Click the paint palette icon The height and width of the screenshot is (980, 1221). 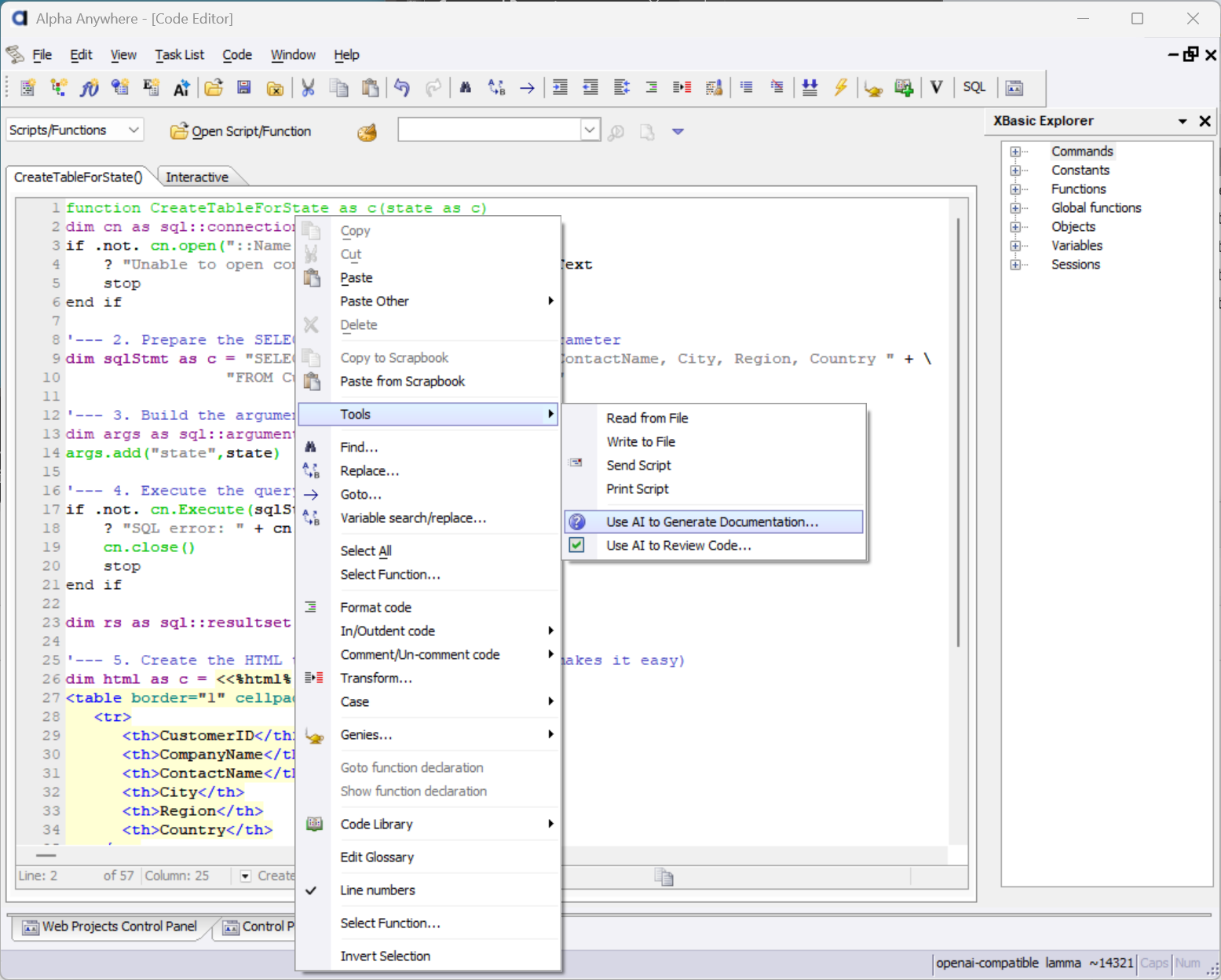(367, 132)
